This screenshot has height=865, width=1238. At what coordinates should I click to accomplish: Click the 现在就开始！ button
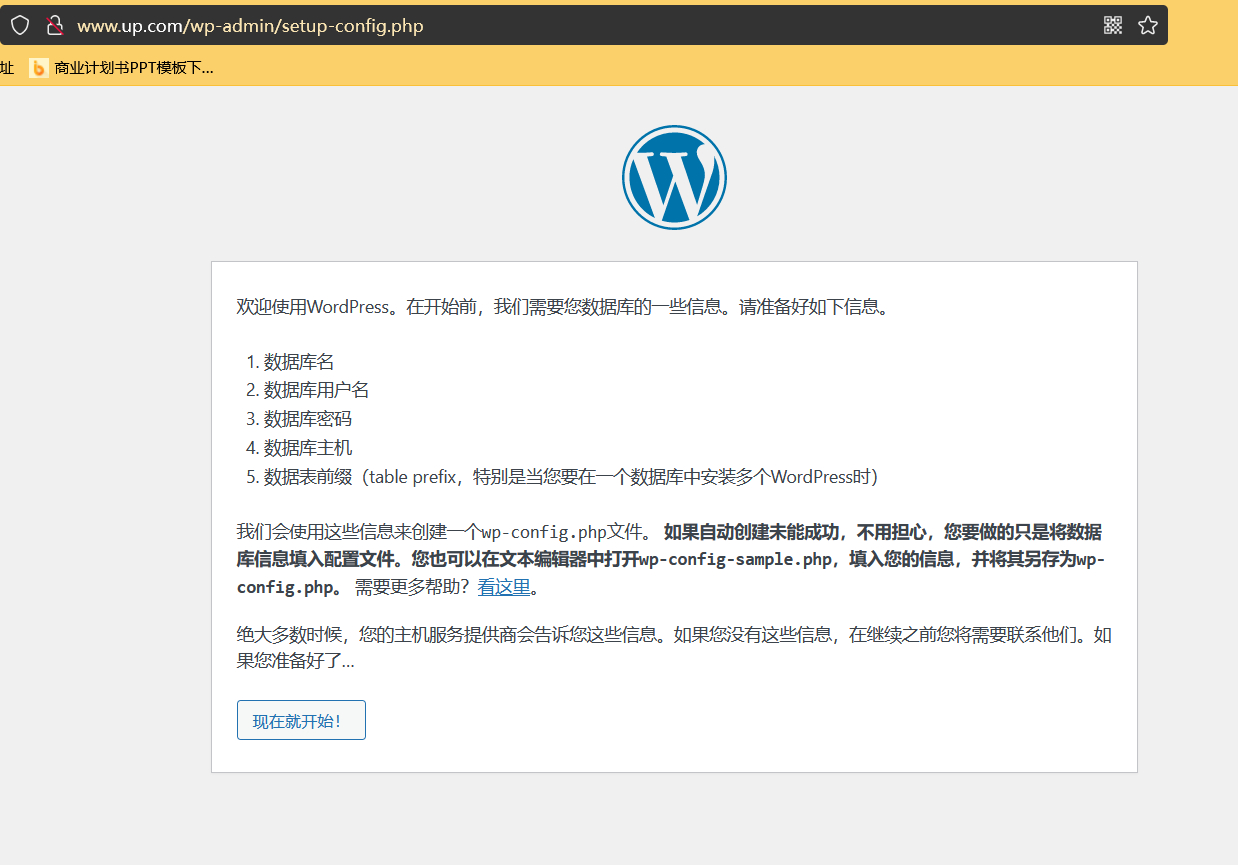(x=301, y=720)
